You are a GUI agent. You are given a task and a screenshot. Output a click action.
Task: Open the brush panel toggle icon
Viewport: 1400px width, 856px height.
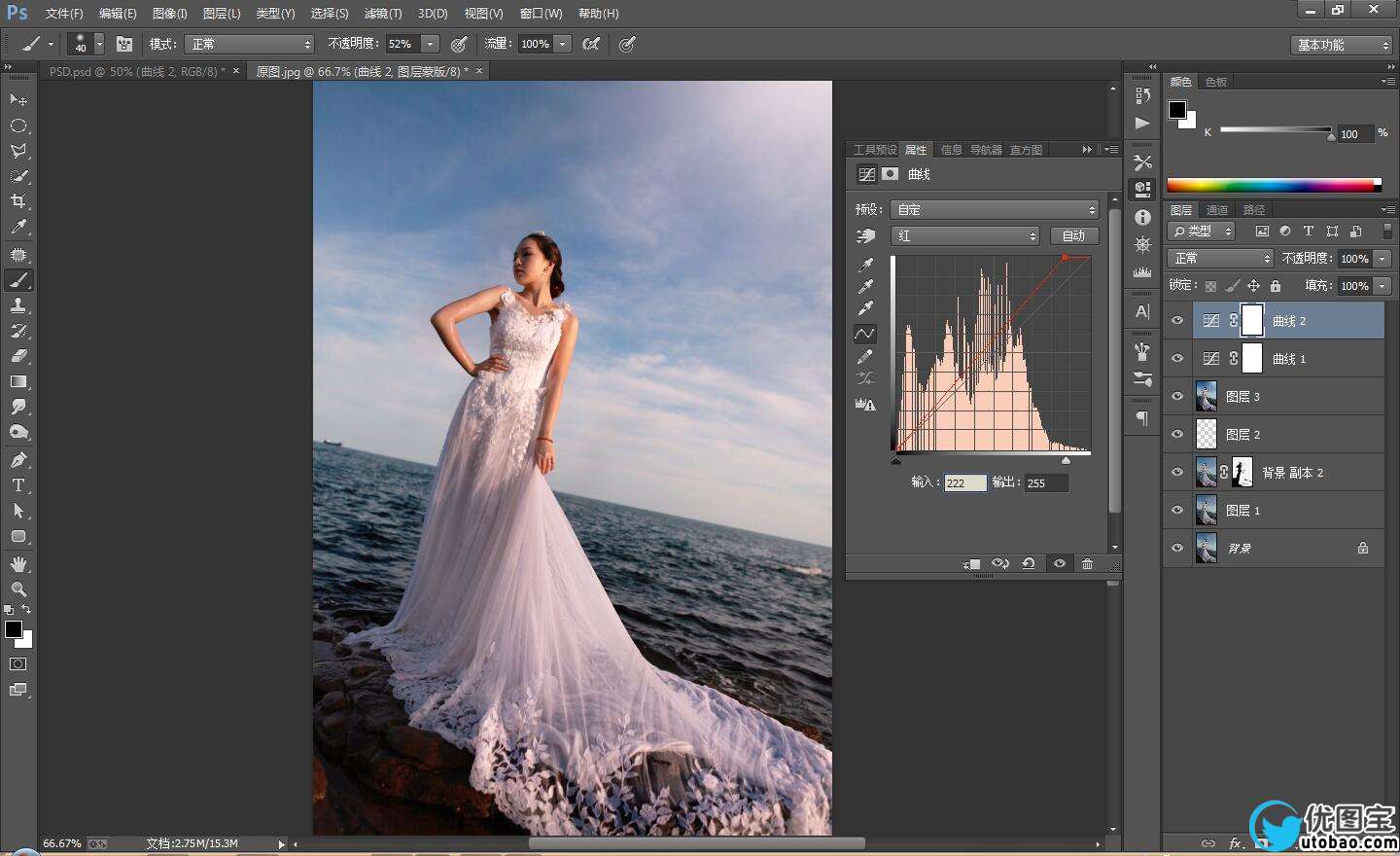[x=124, y=44]
